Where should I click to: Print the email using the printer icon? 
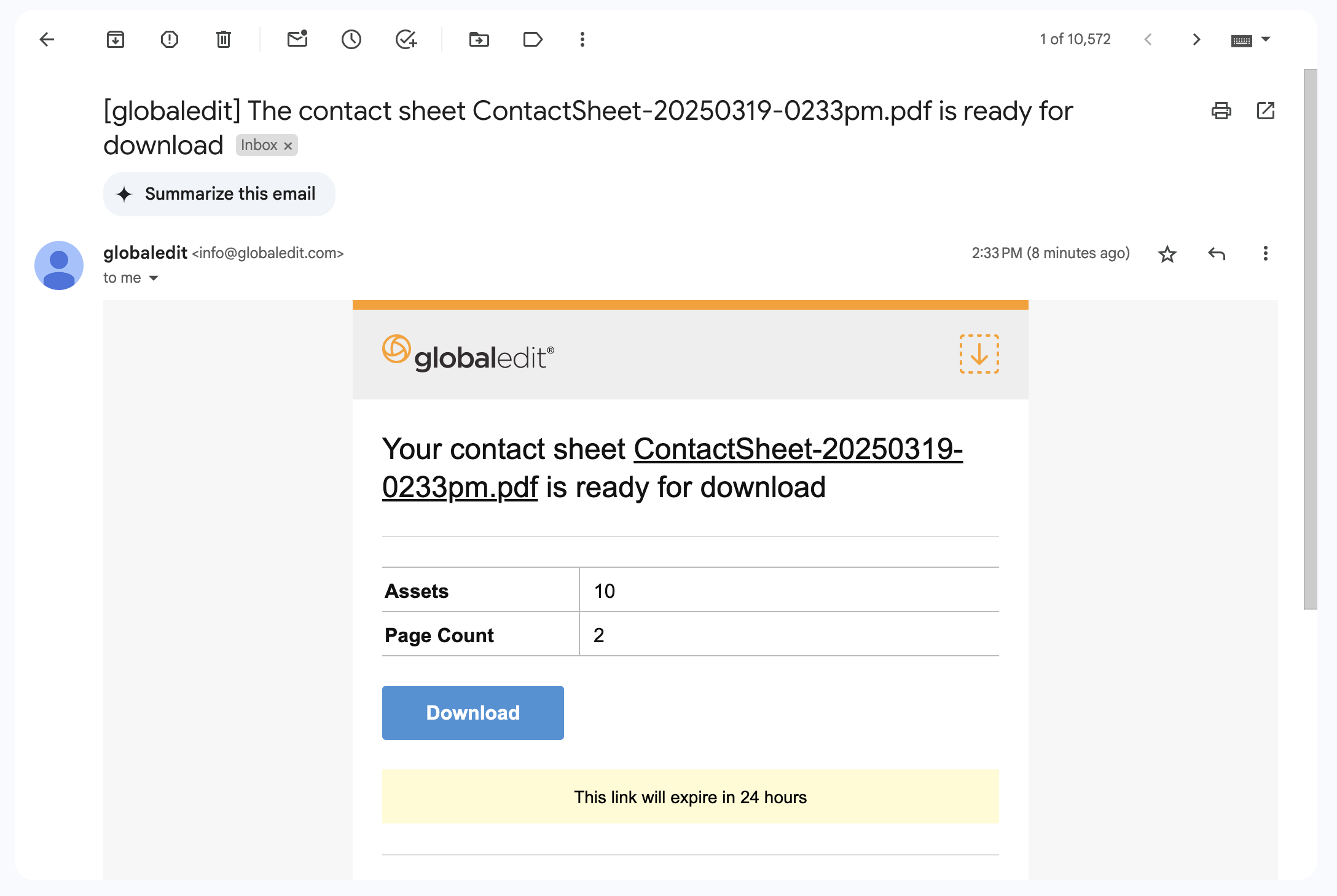click(1221, 111)
